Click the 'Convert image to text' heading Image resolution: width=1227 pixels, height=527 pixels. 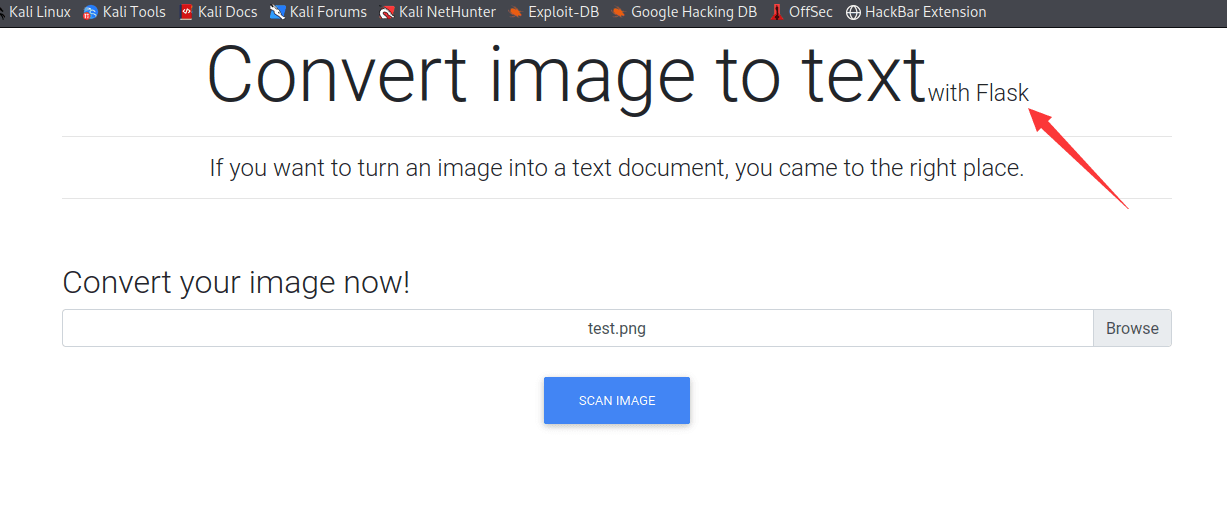[x=566, y=75]
